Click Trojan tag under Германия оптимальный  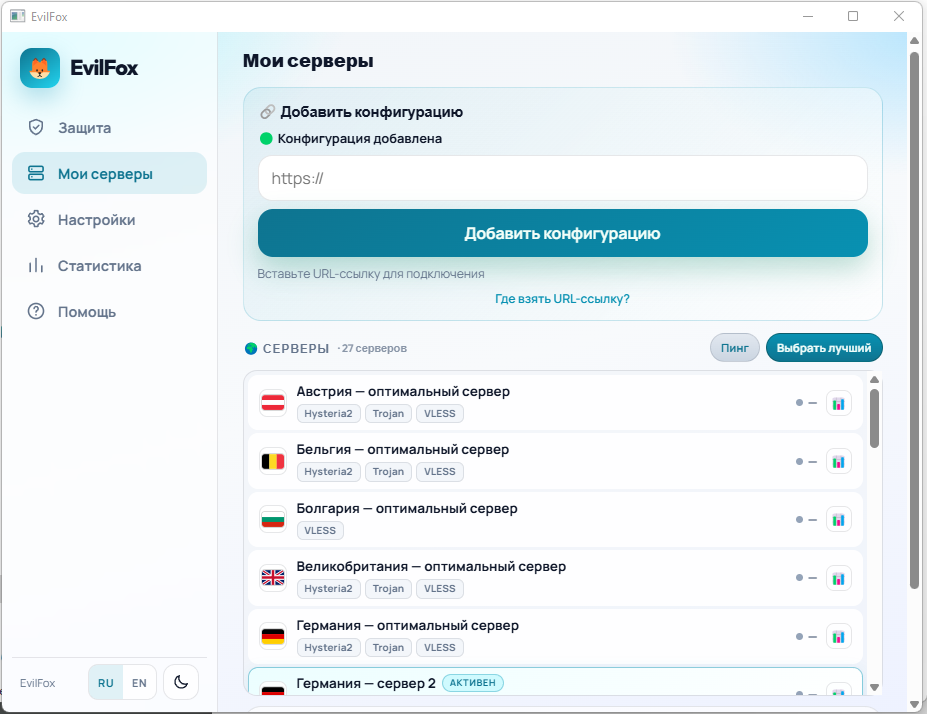tap(388, 648)
